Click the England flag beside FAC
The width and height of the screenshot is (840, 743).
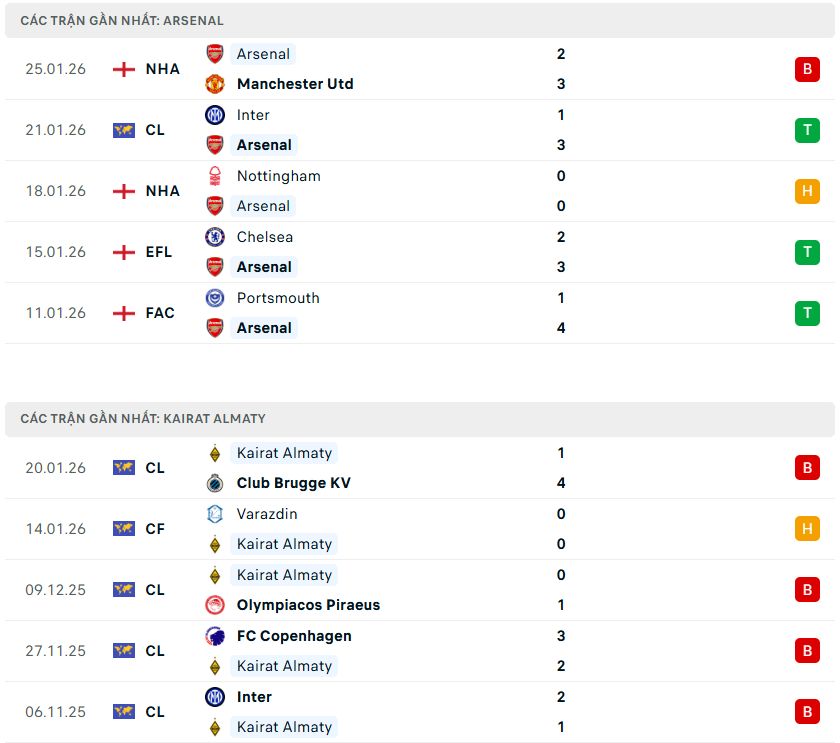tap(124, 313)
